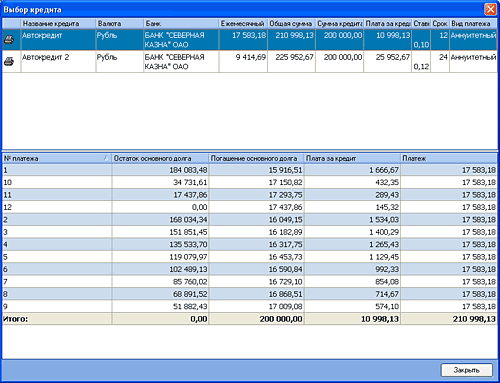
Task: Click the Срок column header
Action: 440,24
